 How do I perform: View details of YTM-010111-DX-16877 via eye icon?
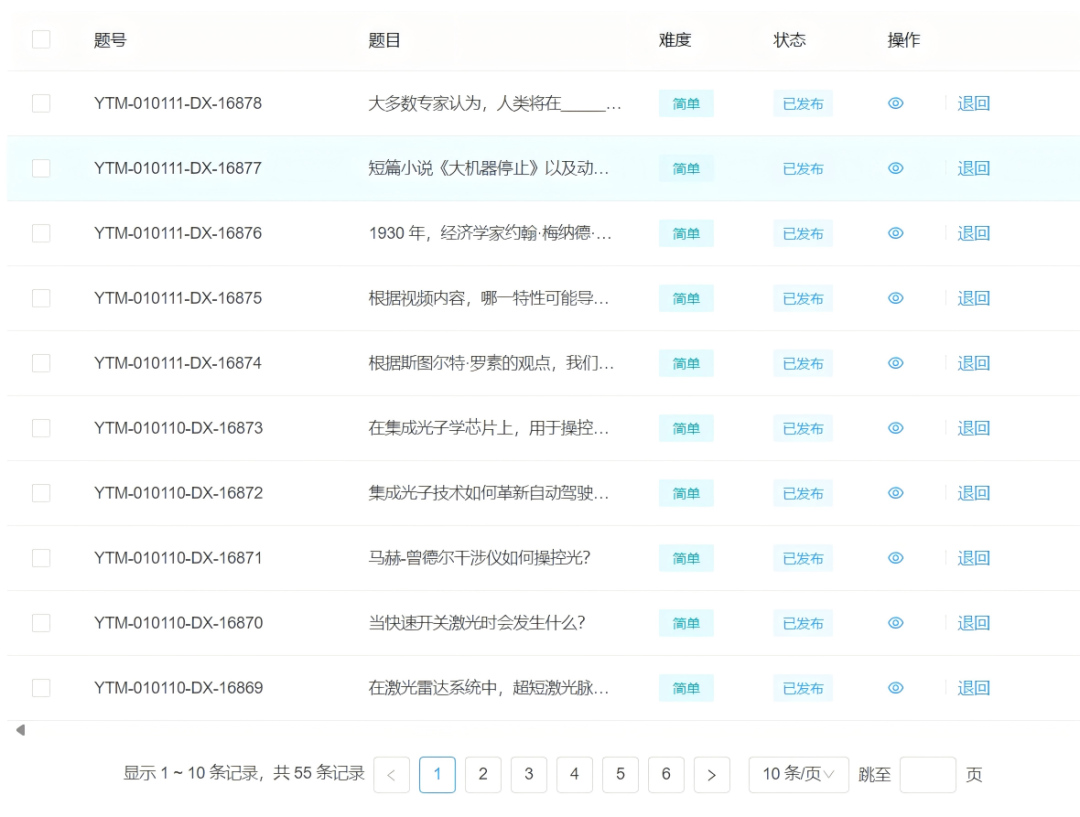click(896, 169)
